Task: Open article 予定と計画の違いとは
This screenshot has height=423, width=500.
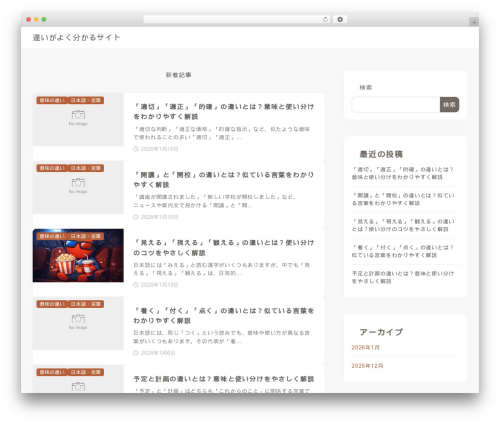Action: [224, 379]
